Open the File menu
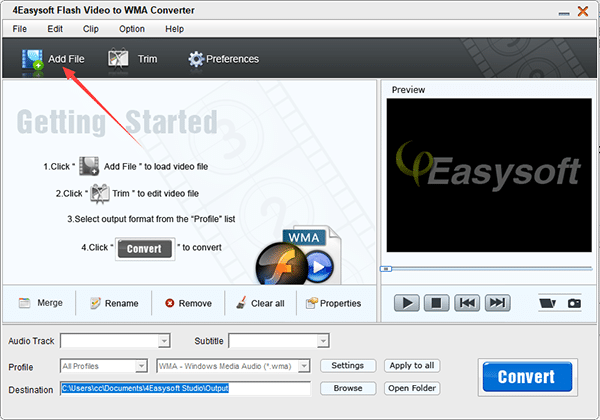The height and width of the screenshot is (420, 600). coord(20,29)
